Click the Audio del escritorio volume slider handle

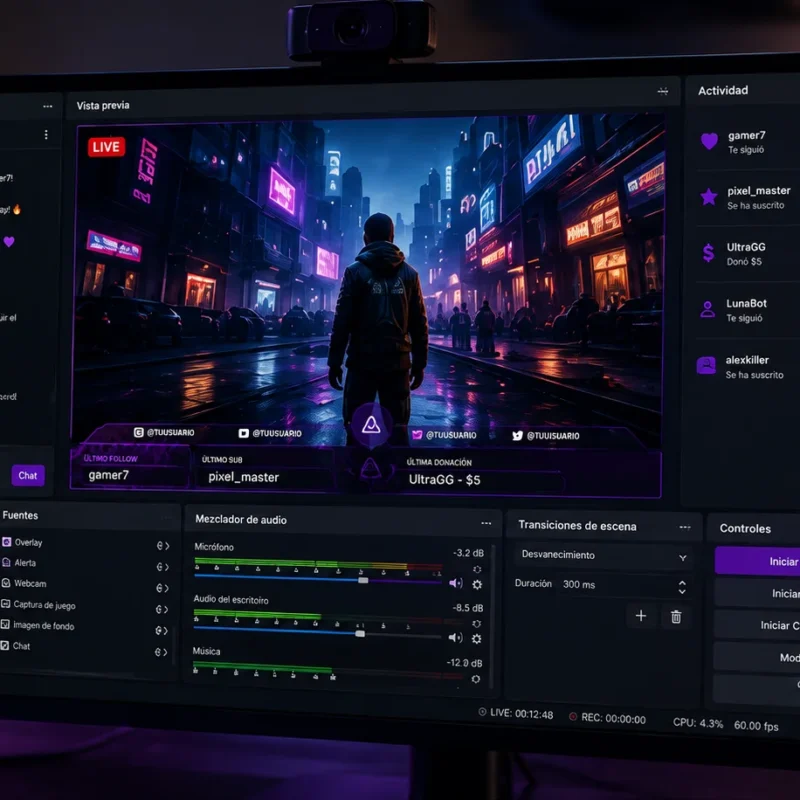tap(360, 634)
